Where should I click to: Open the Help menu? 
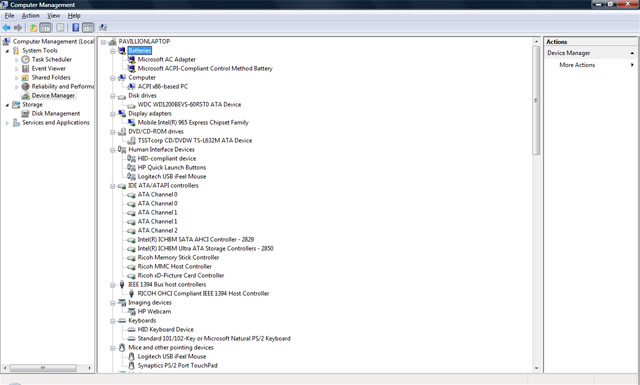coord(74,16)
